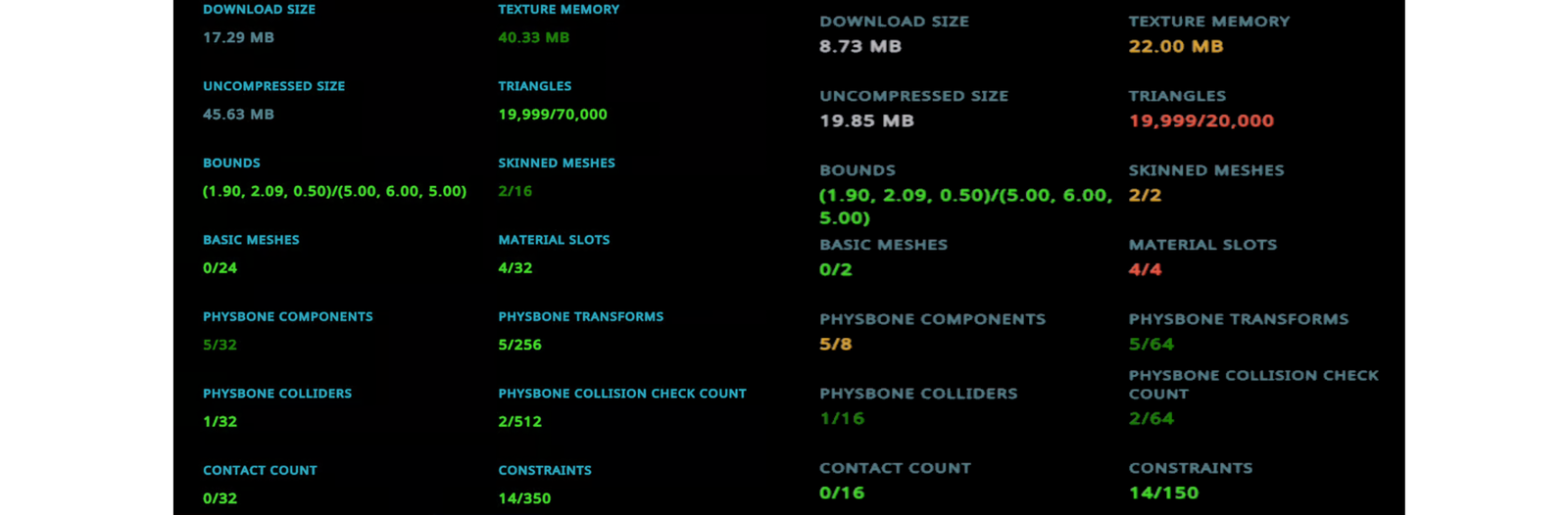Select the 2/16 skinned meshes value
This screenshot has height=515, width=1568.
[514, 191]
